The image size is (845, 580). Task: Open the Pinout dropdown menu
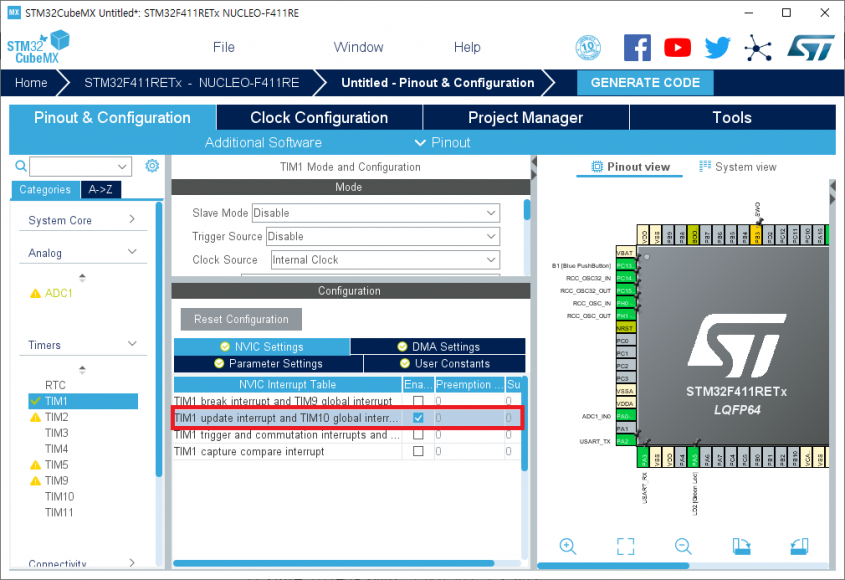(x=443, y=142)
